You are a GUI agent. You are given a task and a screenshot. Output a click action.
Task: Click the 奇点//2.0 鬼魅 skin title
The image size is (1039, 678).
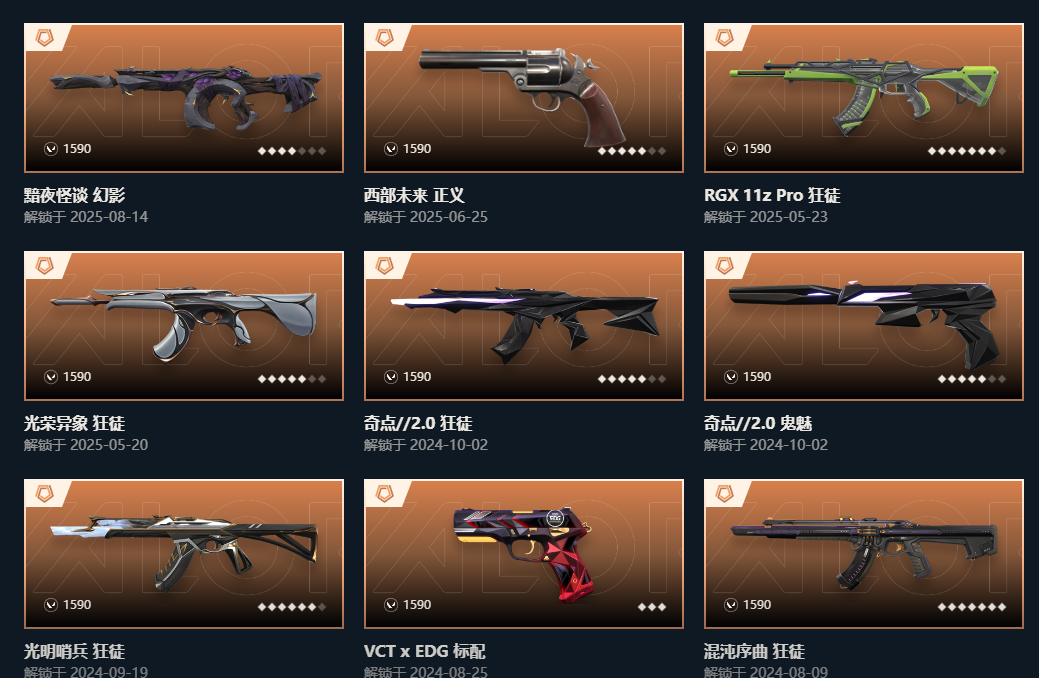[758, 424]
